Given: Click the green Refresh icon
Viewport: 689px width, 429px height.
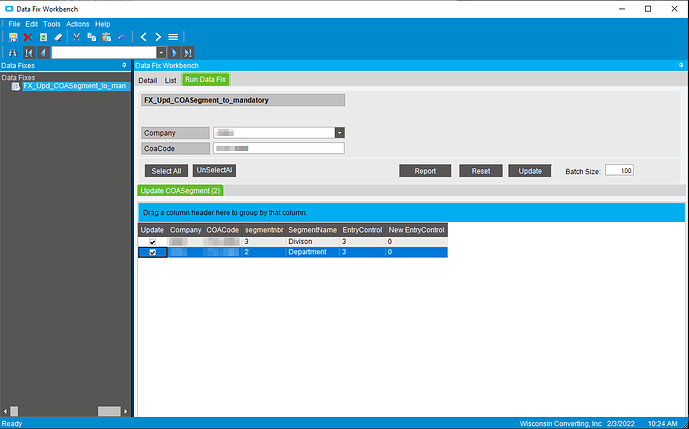Looking at the screenshot, I should pyautogui.click(x=43, y=37).
